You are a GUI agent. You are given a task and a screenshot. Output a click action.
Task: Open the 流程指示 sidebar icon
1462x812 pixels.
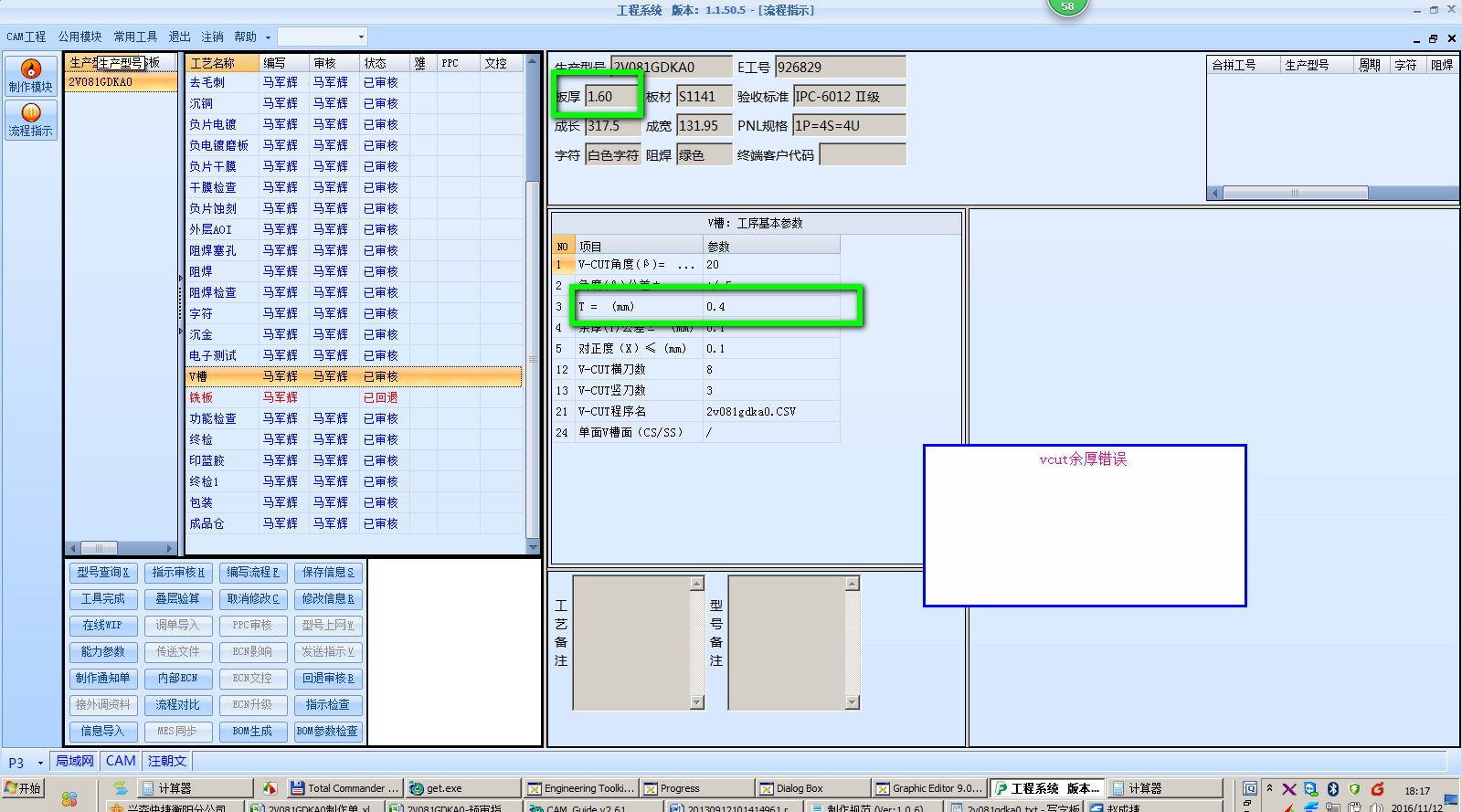click(x=30, y=120)
